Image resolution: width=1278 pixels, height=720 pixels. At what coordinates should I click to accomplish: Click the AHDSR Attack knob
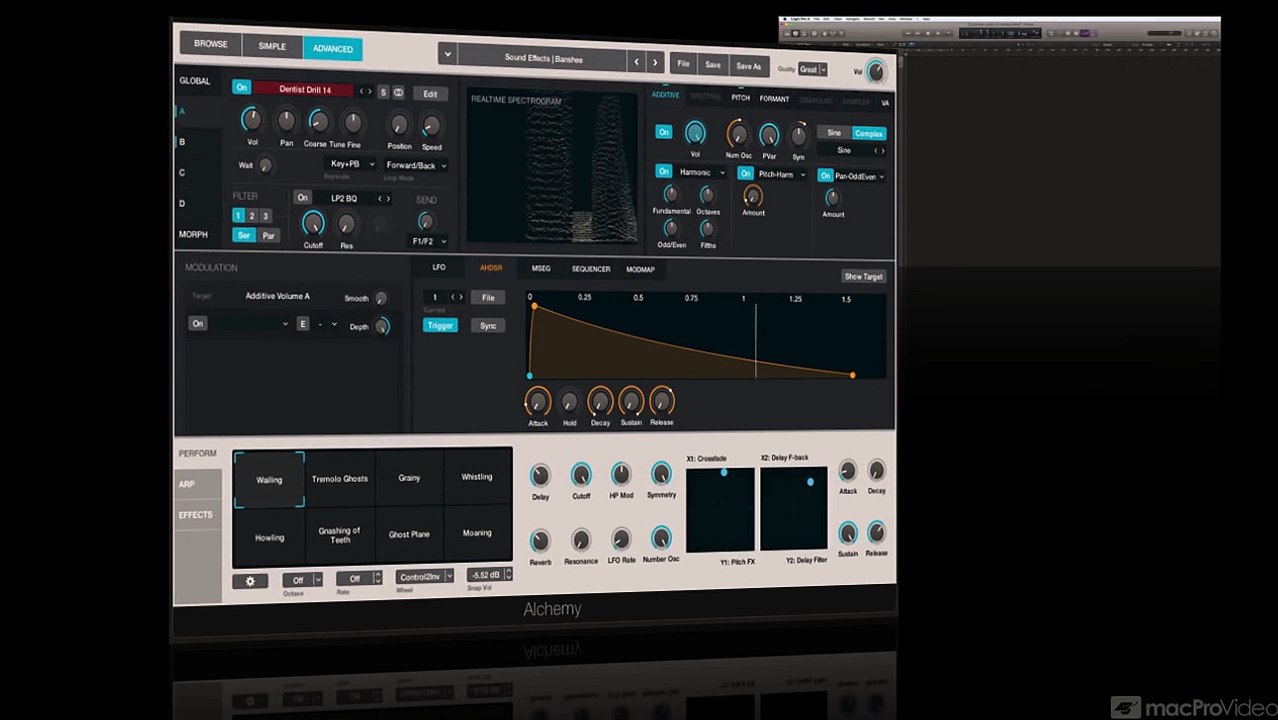tap(537, 402)
